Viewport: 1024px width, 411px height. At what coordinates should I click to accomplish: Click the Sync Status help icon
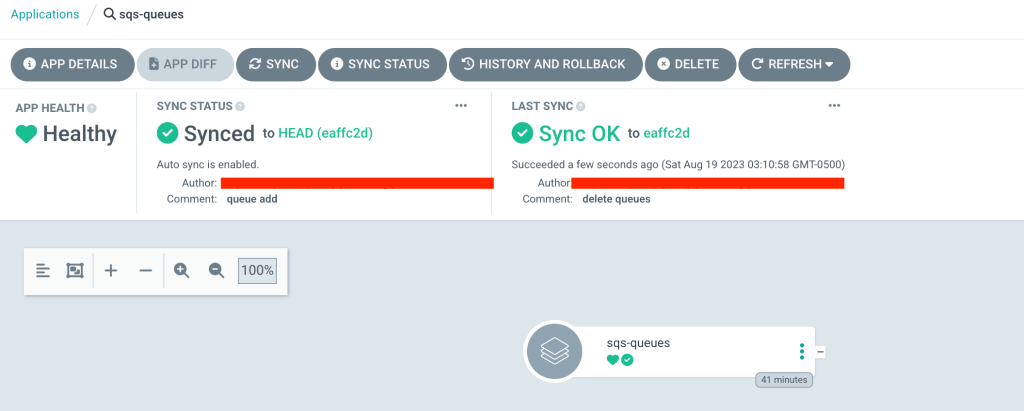[x=240, y=106]
